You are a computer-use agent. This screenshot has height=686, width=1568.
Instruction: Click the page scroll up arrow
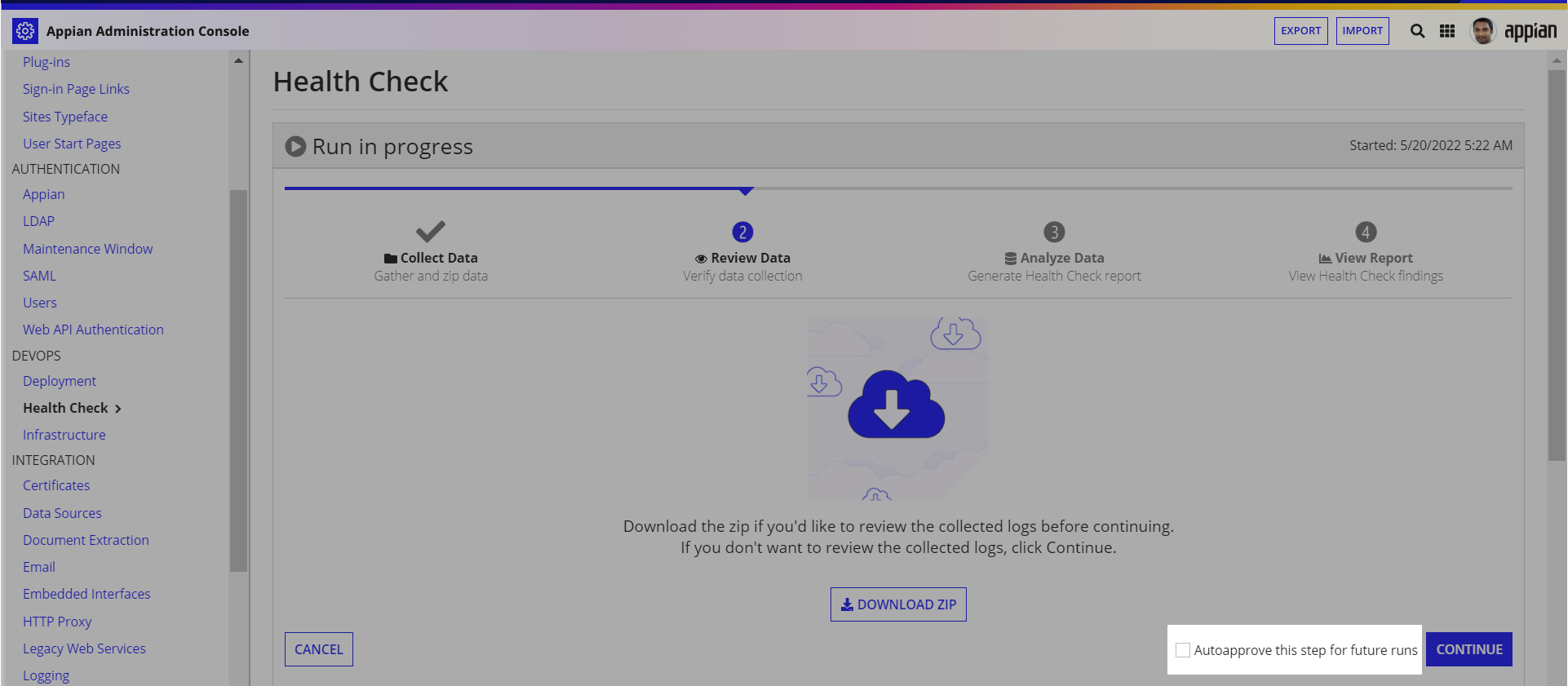1557,60
